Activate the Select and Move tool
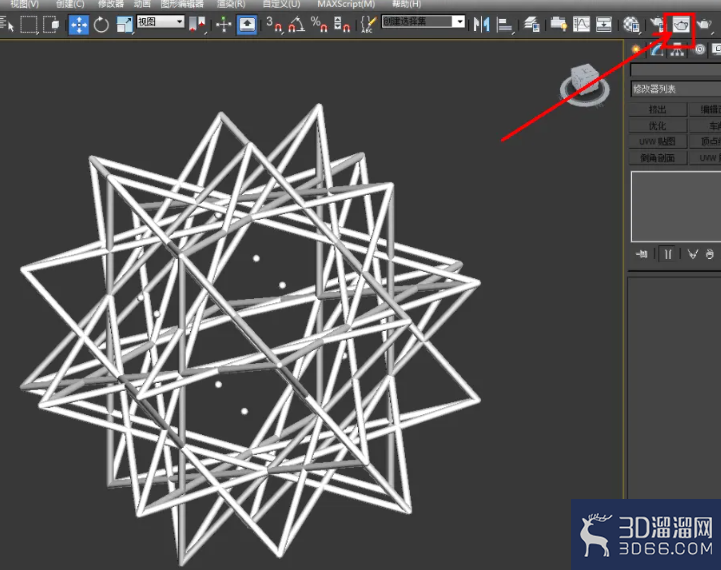The image size is (721, 570). [x=79, y=24]
